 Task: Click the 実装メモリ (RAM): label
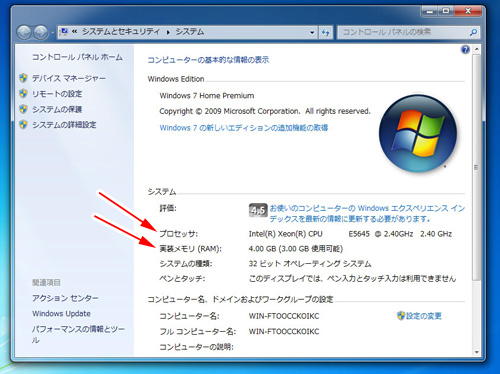point(190,249)
